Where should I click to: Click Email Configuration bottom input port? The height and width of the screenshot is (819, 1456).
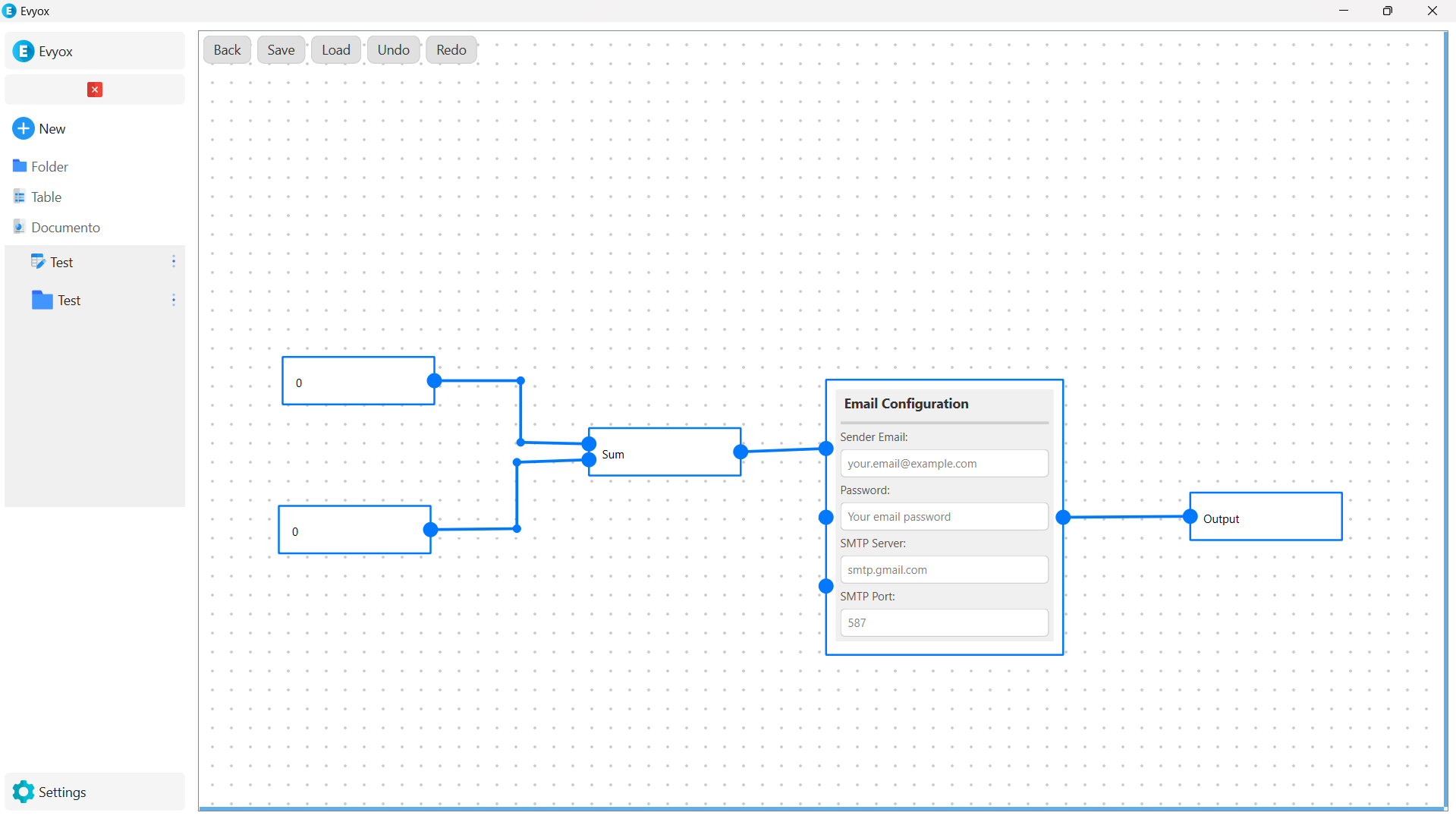coord(826,585)
